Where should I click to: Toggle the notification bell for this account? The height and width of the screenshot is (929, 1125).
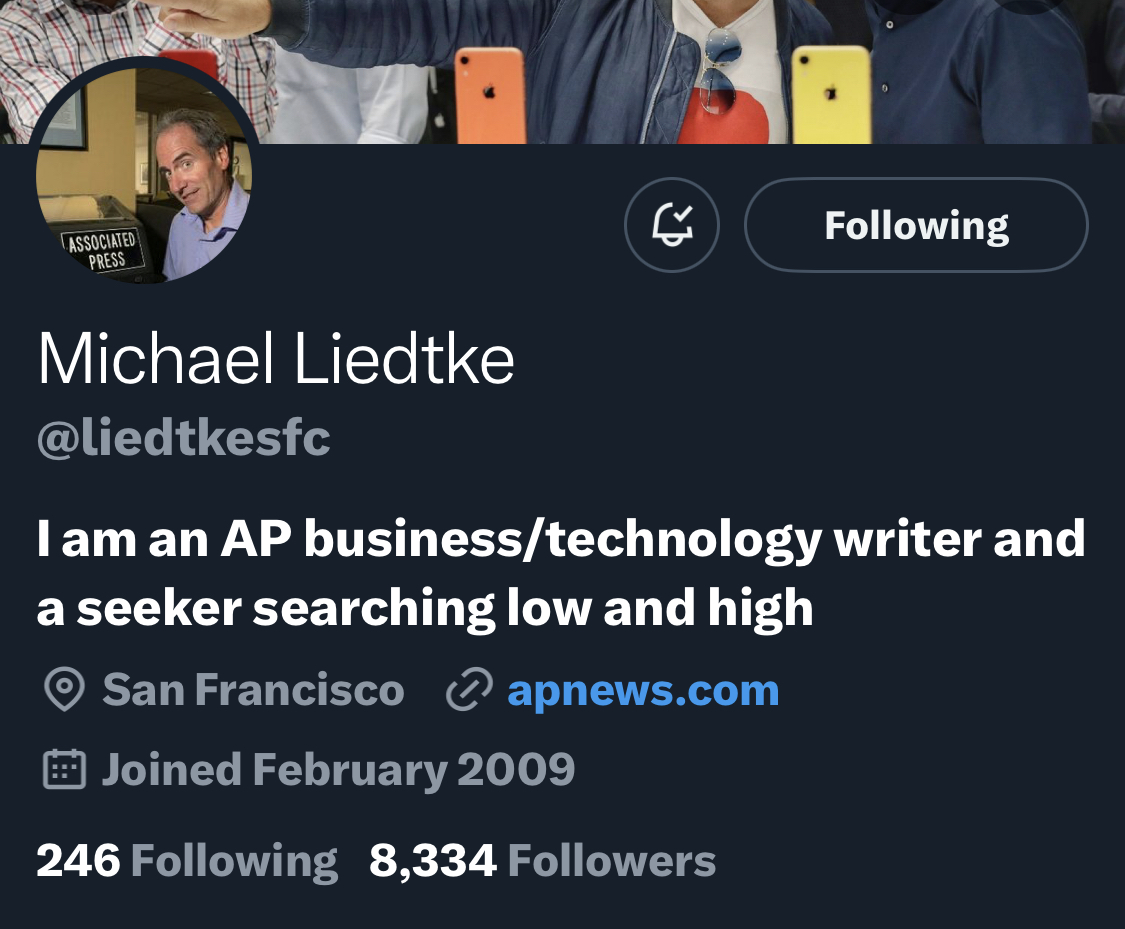coord(672,225)
